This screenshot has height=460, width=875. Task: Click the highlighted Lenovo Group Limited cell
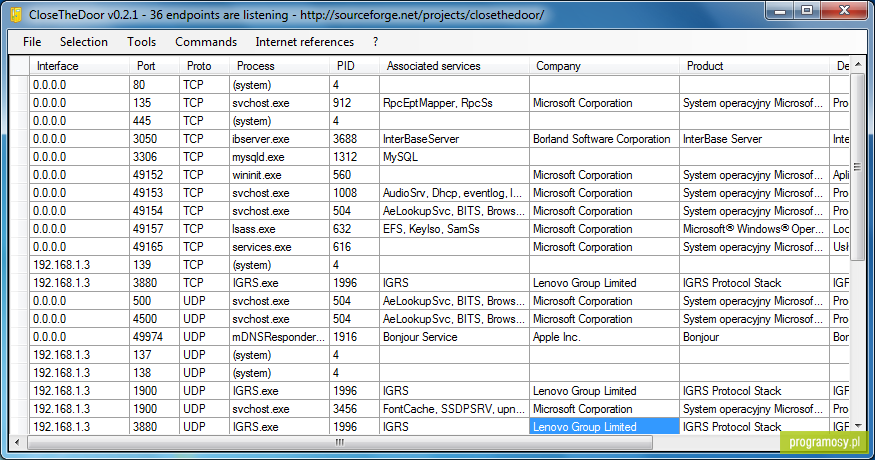(x=604, y=427)
